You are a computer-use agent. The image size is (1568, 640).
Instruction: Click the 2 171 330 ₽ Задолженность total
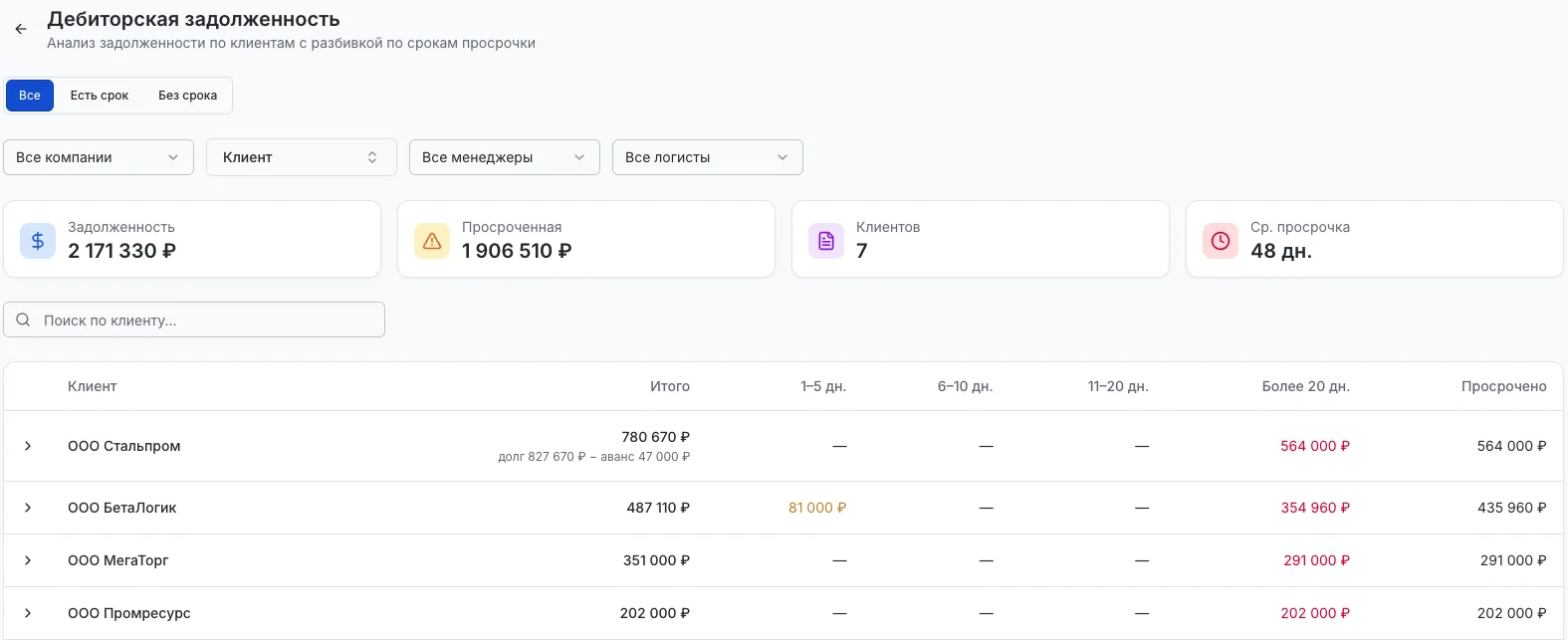click(x=121, y=251)
